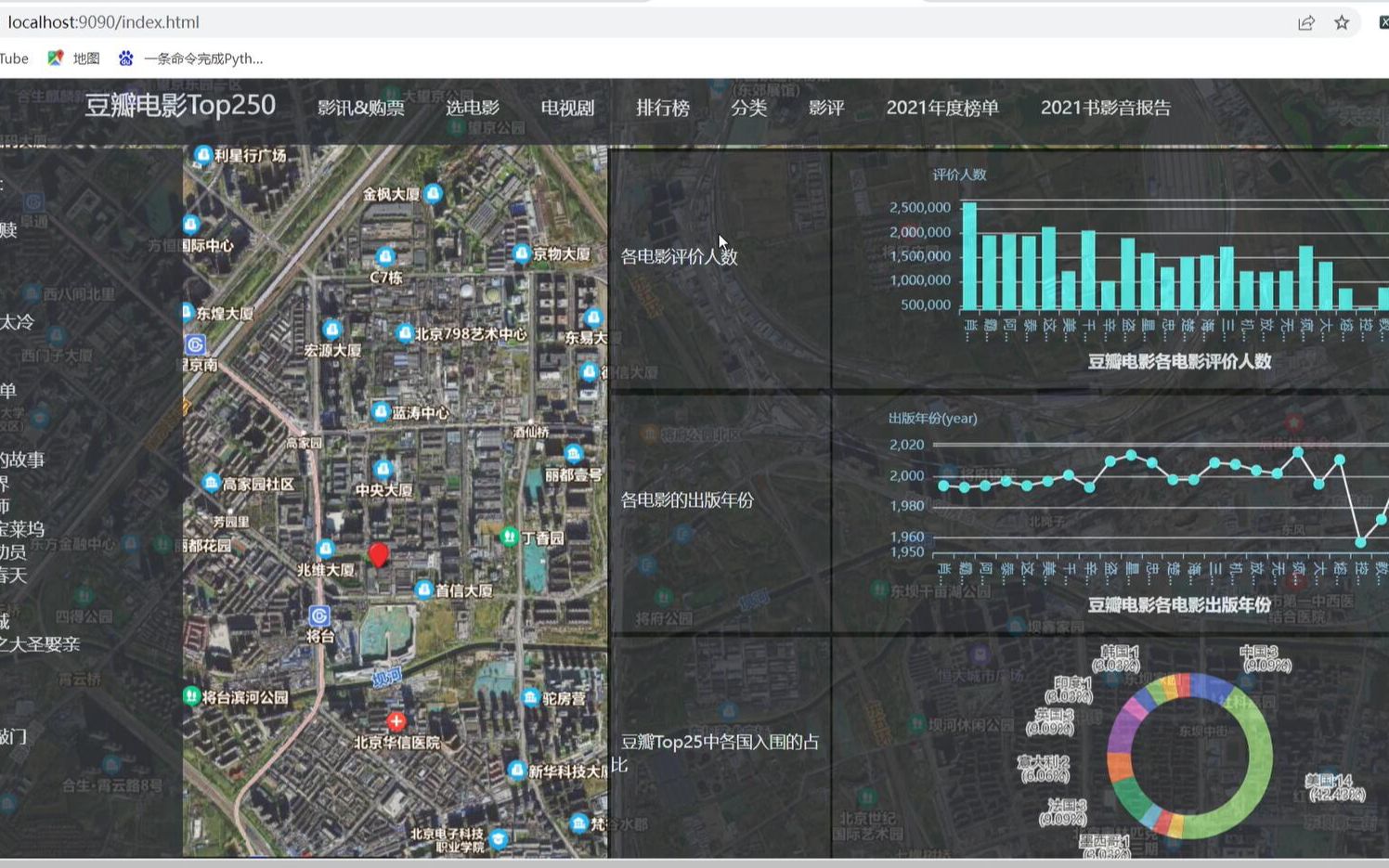1389x868 pixels.
Task: Click 利星行广场 map marker
Action: pyautogui.click(x=203, y=154)
